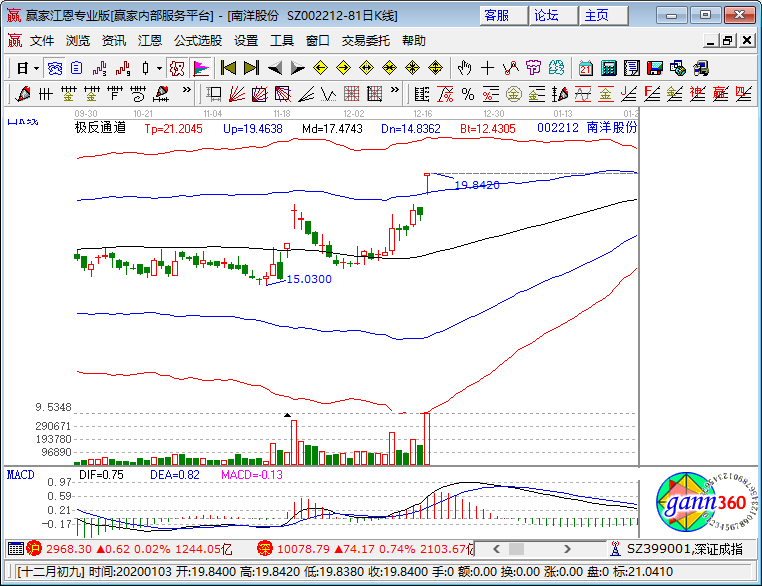Click the horizontal scrollbar thumb

516,549
